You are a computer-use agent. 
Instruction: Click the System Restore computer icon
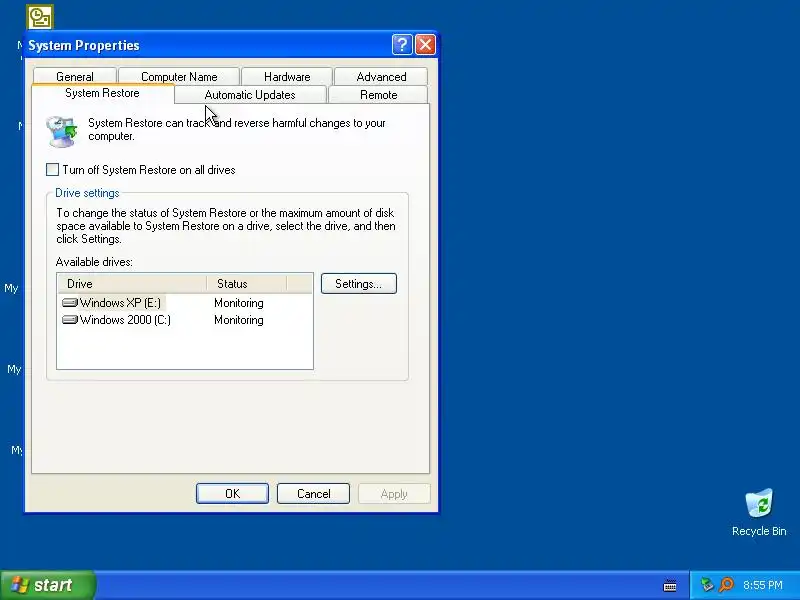[62, 131]
